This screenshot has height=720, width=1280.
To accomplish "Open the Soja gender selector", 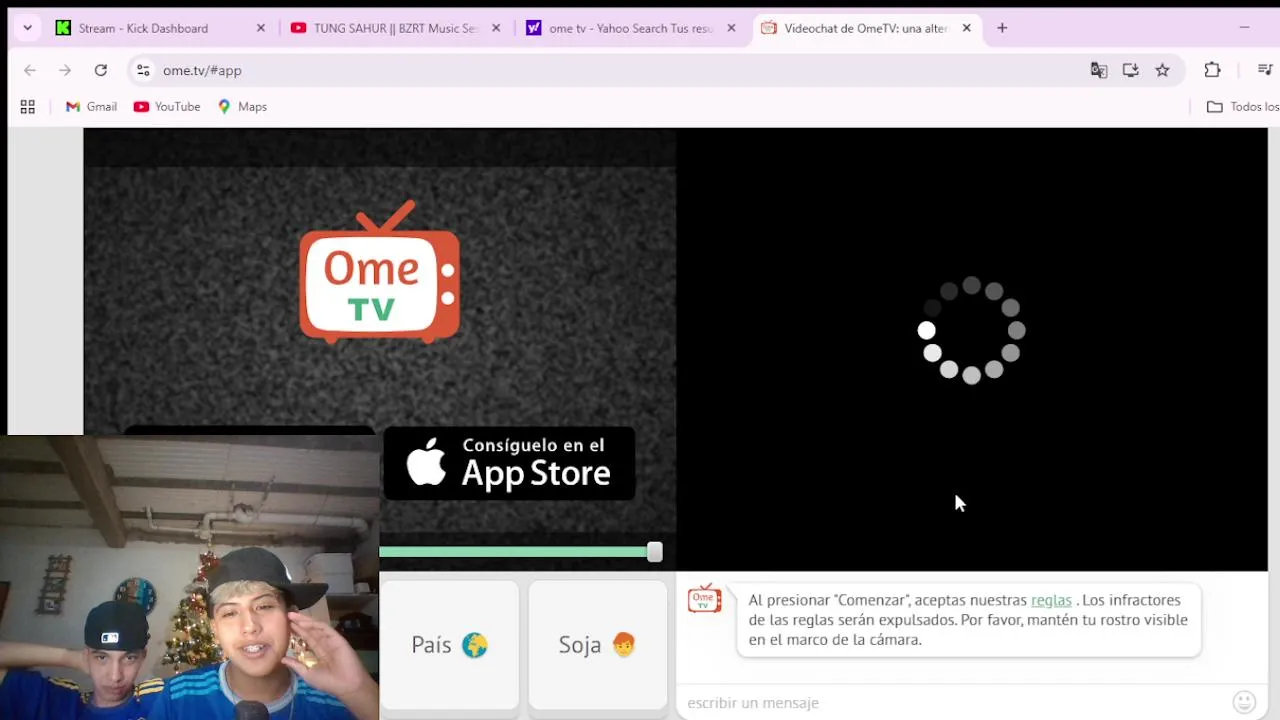I will 597,645.
